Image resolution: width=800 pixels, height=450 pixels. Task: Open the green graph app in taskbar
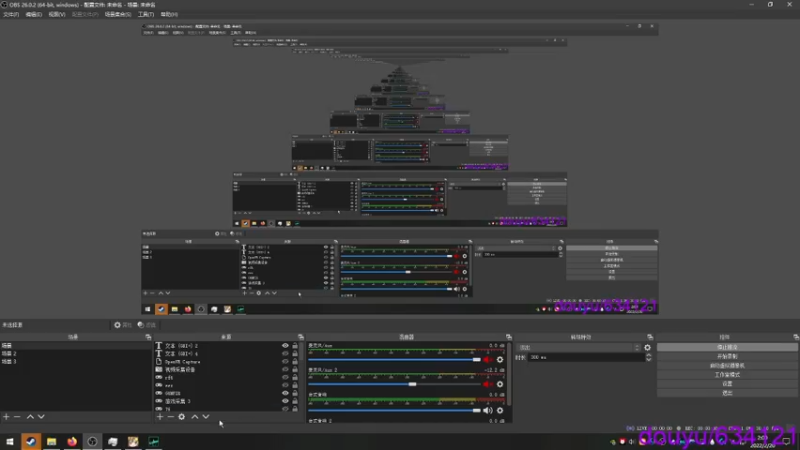(154, 441)
